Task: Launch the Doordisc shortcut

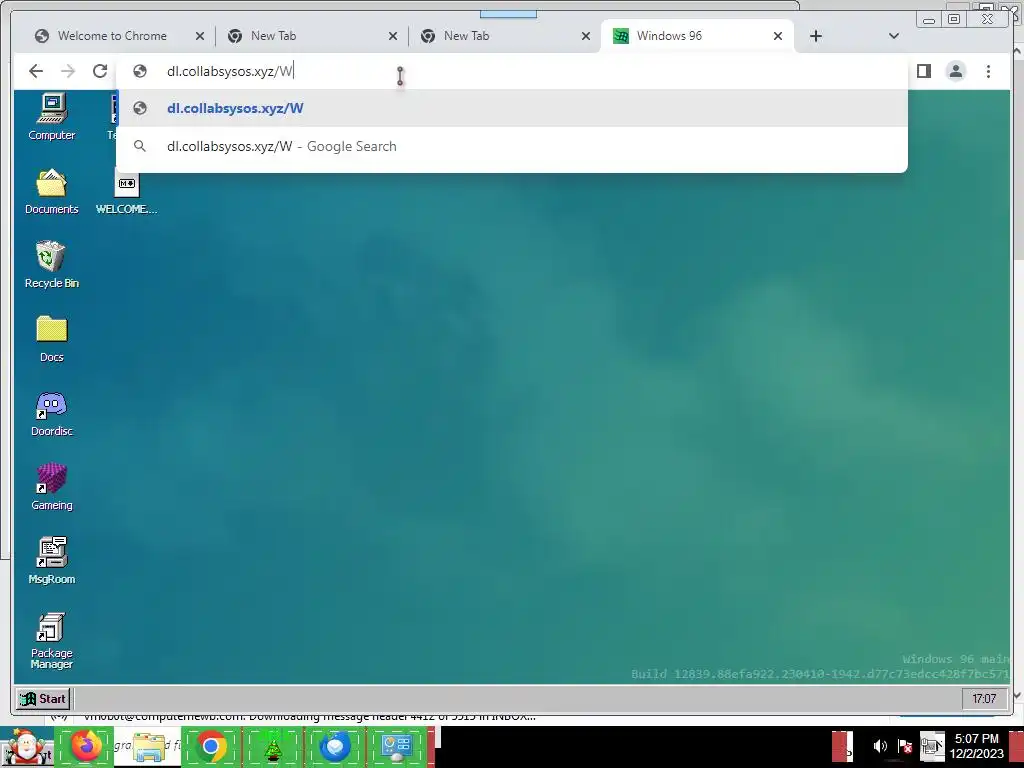Action: (52, 413)
